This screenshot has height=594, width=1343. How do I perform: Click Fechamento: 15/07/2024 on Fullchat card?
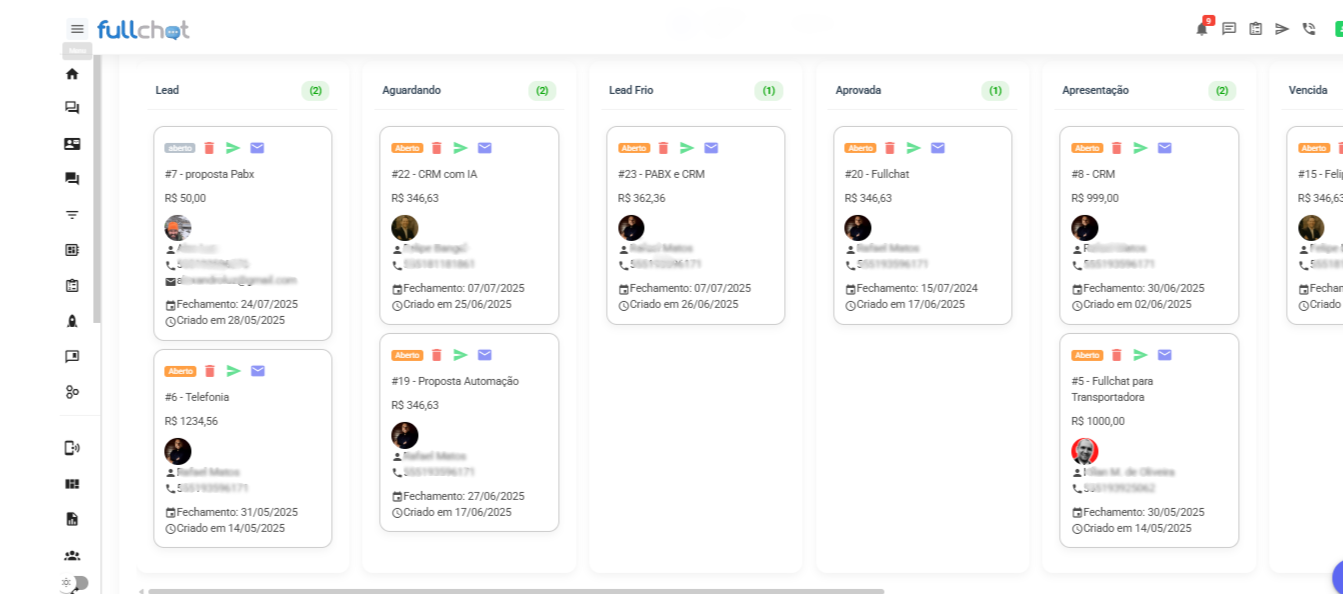(x=911, y=288)
